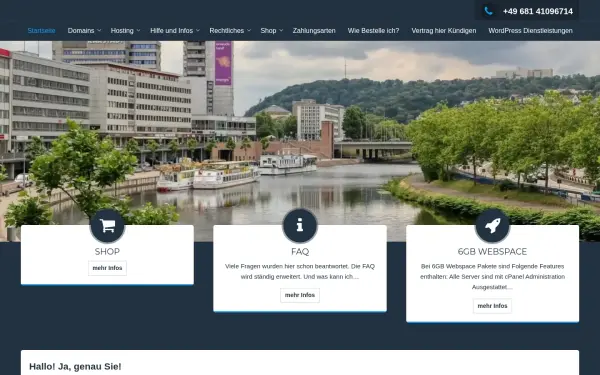Click the shopping cart Shop icon
Screen dimensions: 600x375
coord(107,226)
